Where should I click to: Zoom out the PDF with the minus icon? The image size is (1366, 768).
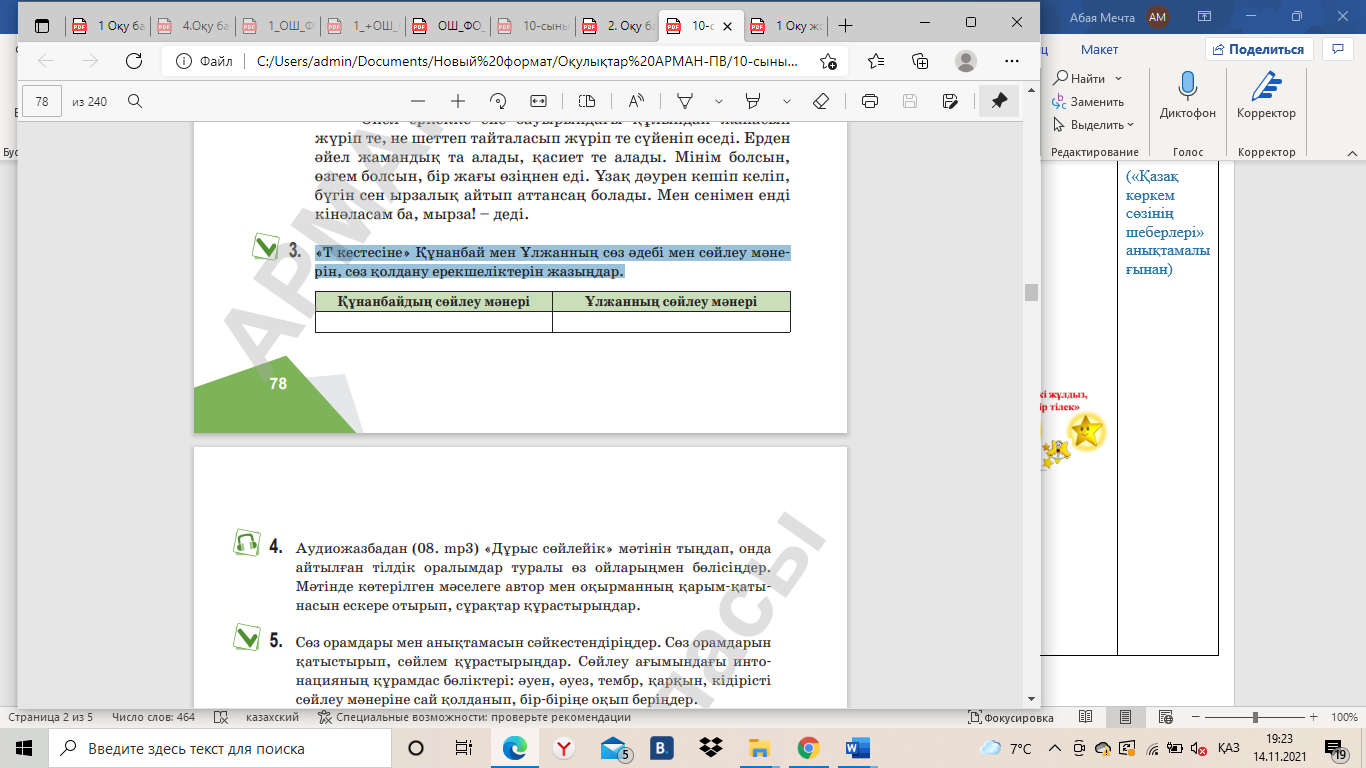tap(418, 101)
